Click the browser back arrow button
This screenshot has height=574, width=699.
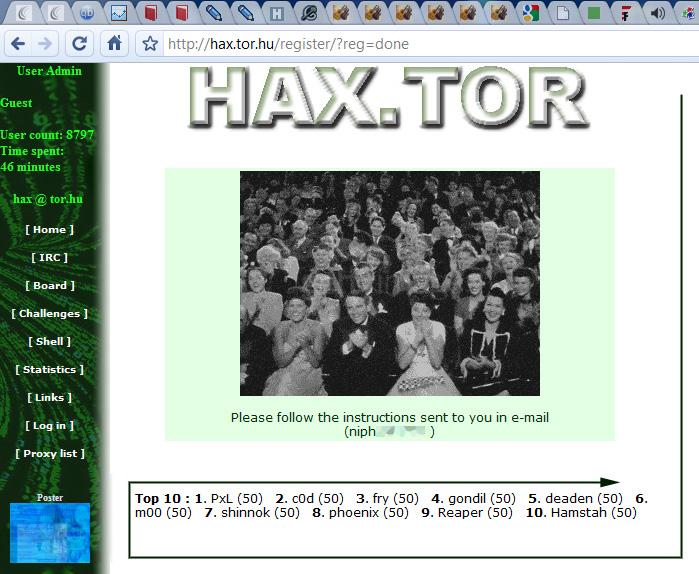pos(18,44)
